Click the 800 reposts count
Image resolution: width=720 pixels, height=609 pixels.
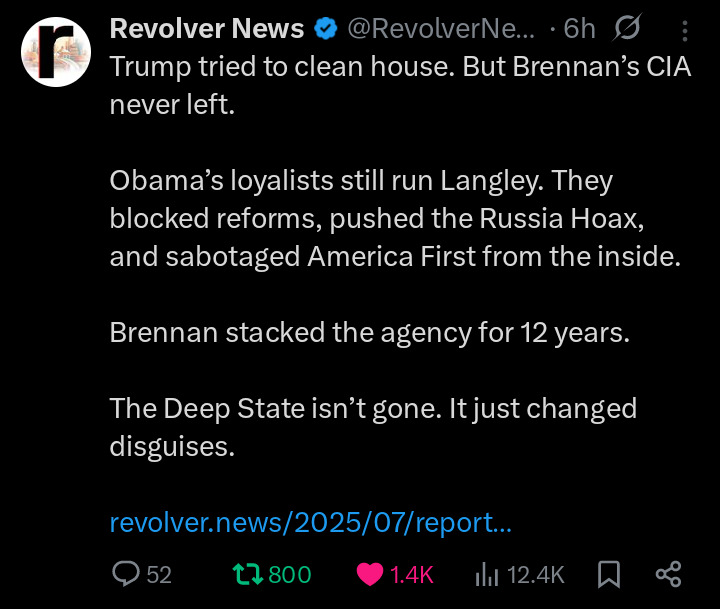(x=290, y=575)
